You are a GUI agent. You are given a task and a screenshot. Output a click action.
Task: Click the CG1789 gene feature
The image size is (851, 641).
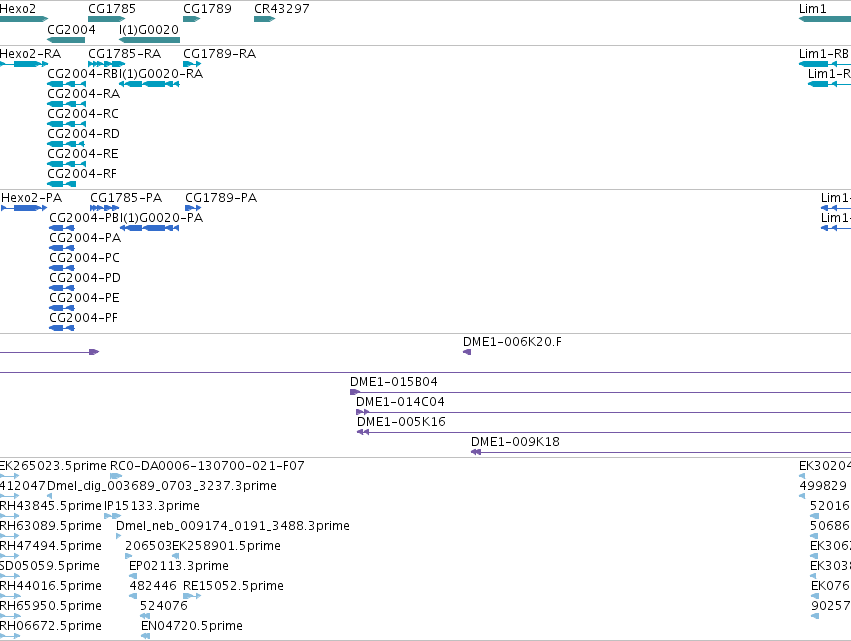(x=192, y=19)
